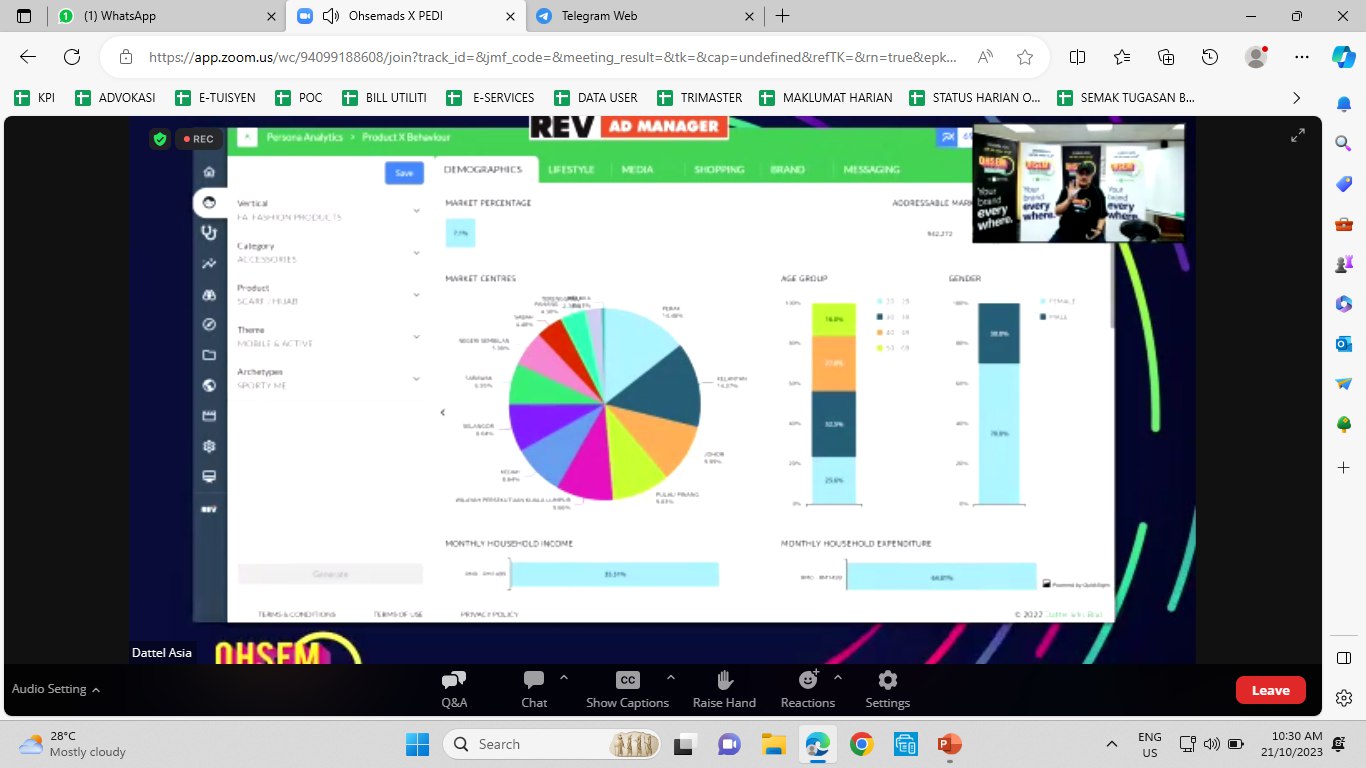Viewport: 1366px width, 768px height.
Task: Click the greyed Generate button
Action: tap(330, 574)
